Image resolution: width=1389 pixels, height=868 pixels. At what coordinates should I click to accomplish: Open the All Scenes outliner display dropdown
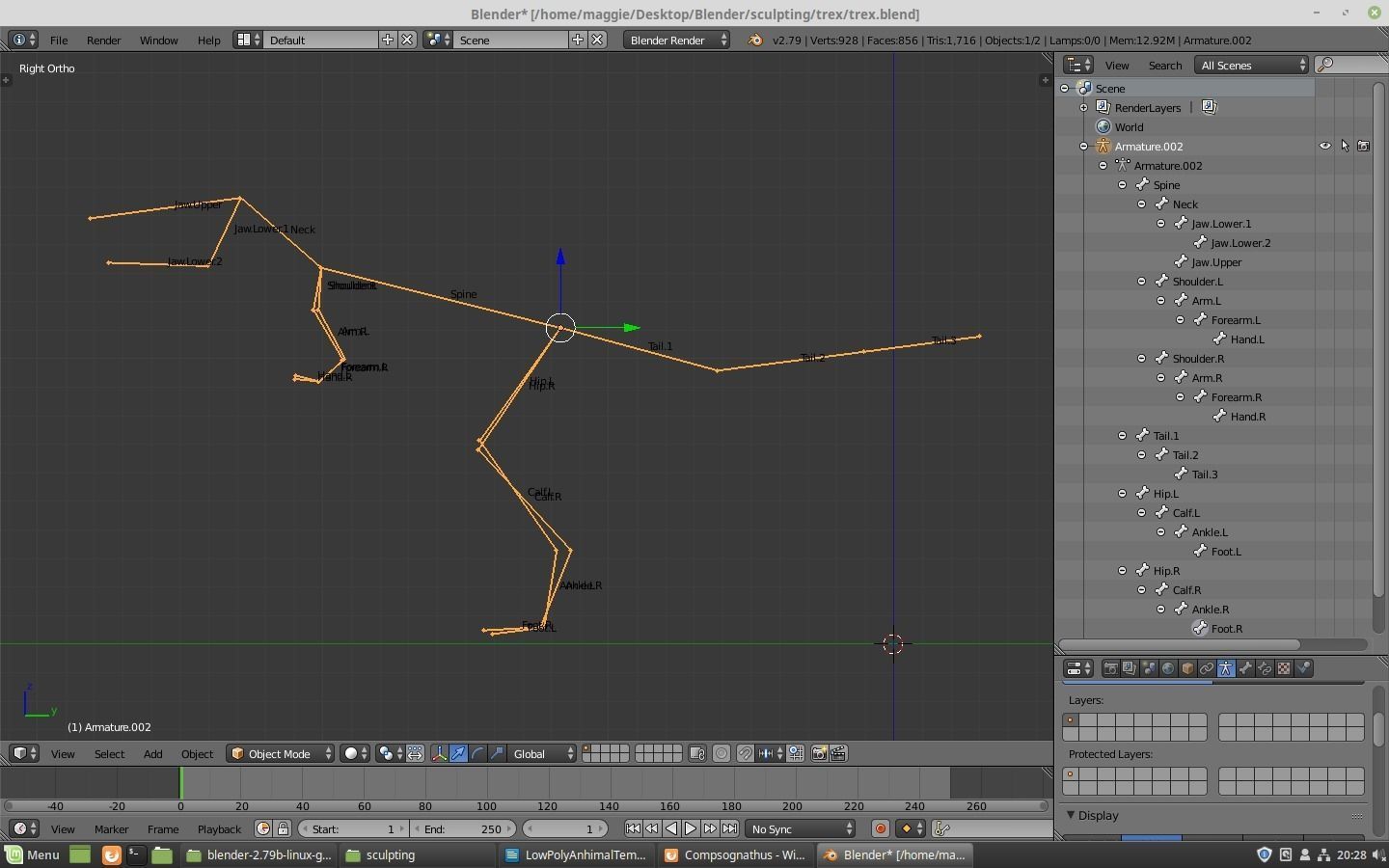tap(1251, 65)
